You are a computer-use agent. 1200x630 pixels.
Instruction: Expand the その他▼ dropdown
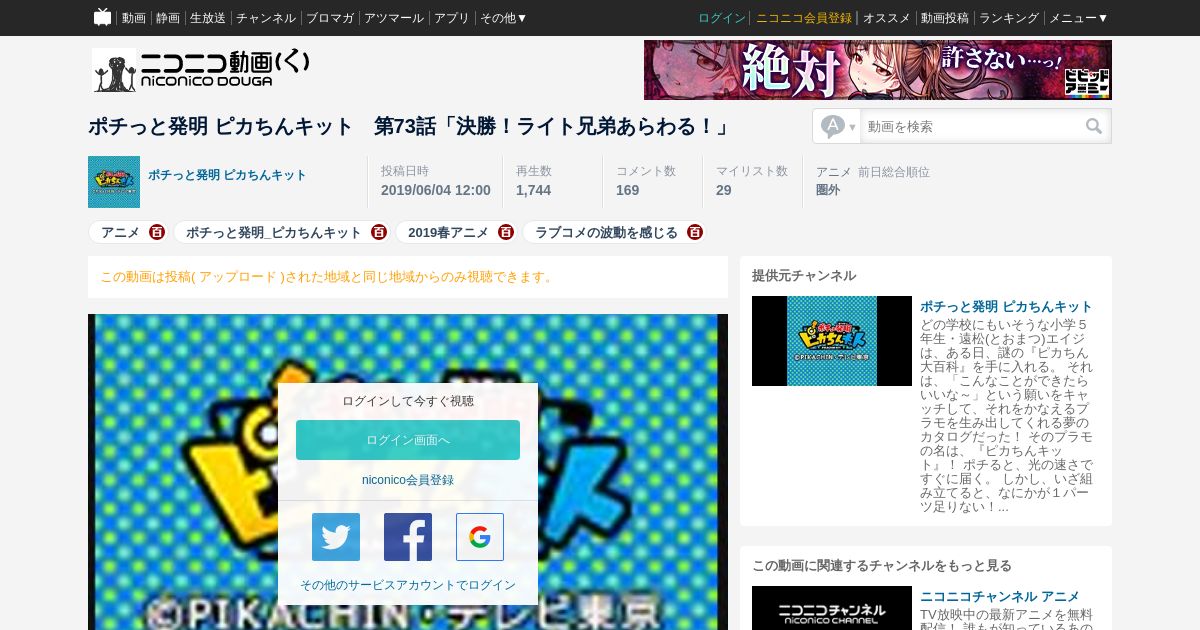504,18
